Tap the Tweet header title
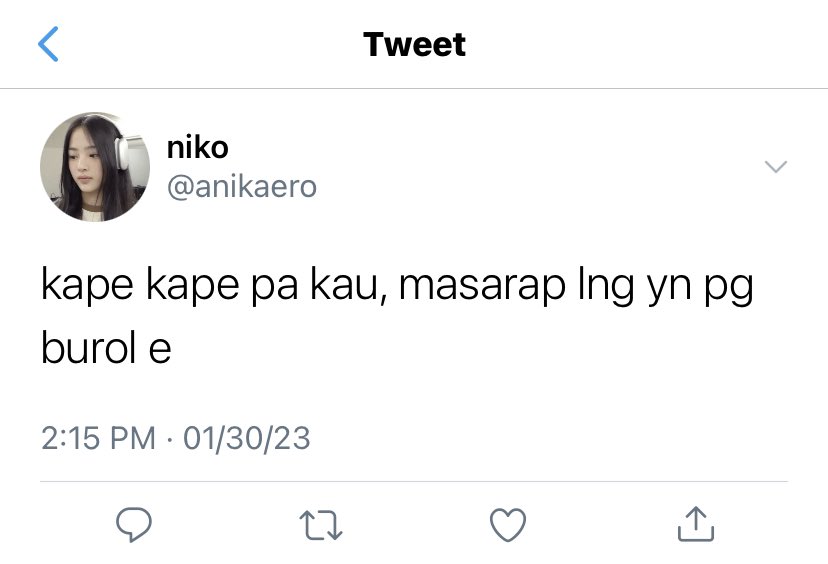The width and height of the screenshot is (828, 564). [x=414, y=44]
